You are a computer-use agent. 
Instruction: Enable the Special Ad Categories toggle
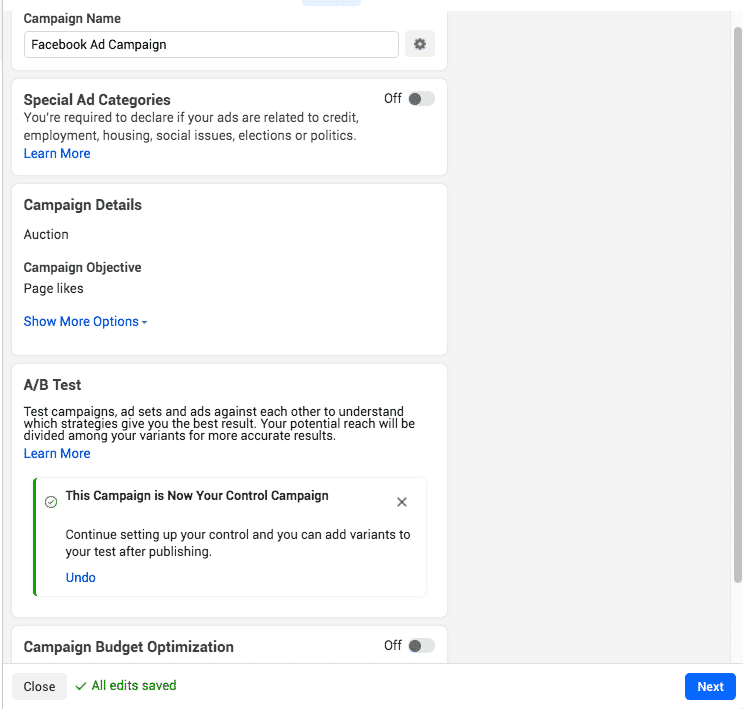tap(421, 99)
